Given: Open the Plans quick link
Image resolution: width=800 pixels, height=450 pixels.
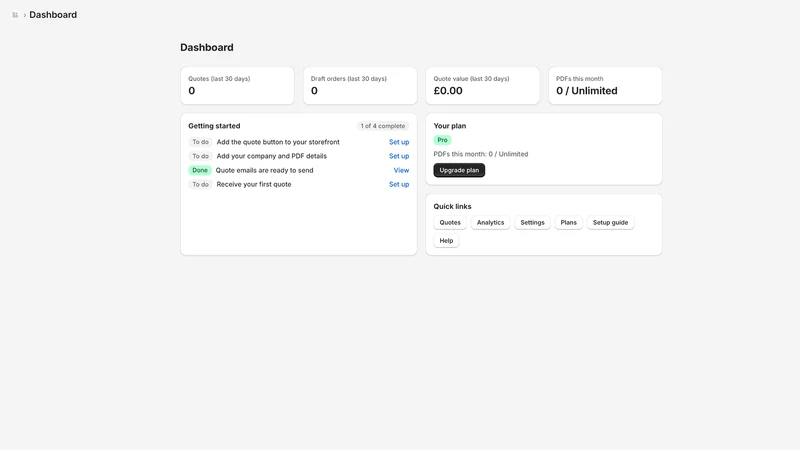Looking at the screenshot, I should (x=568, y=222).
